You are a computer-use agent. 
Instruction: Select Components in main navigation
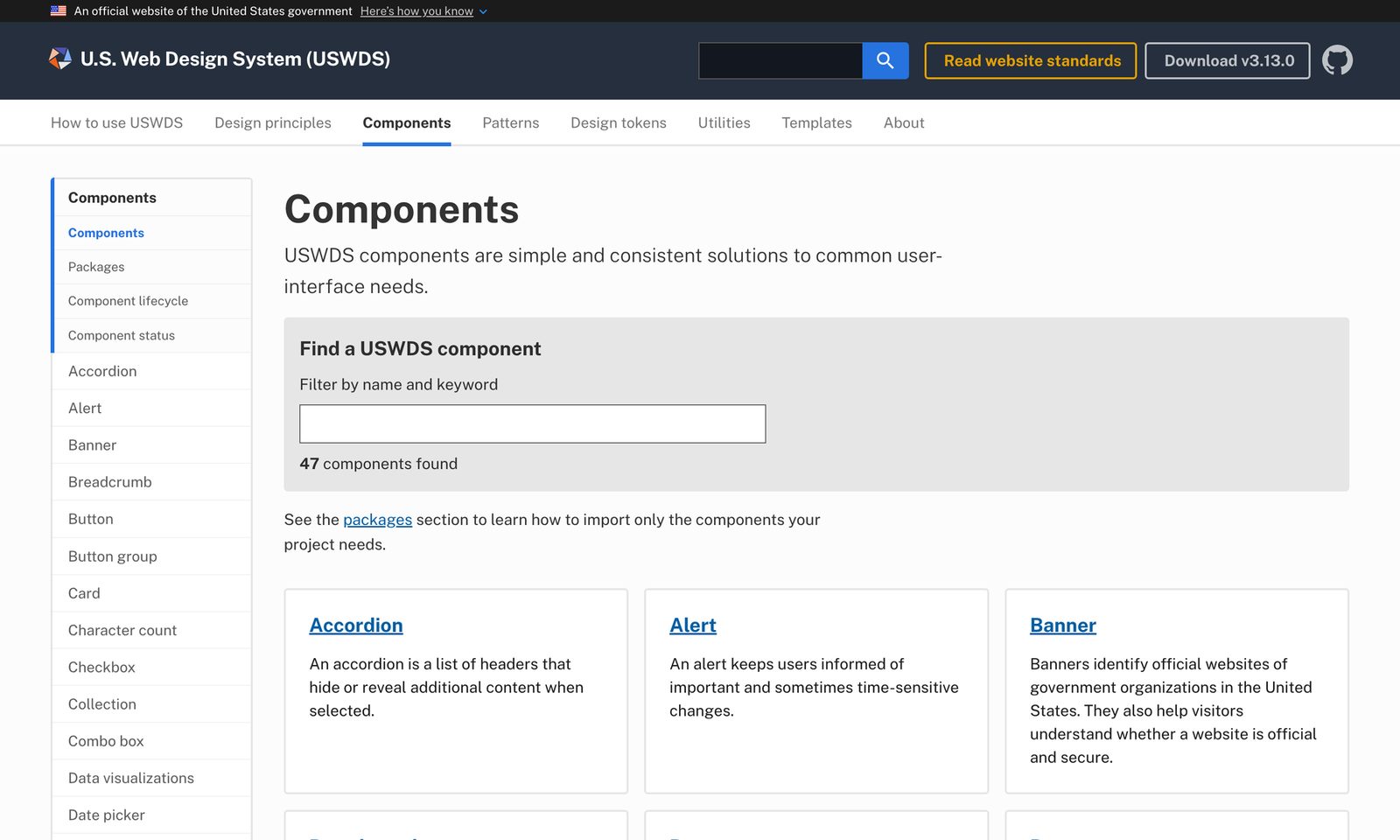pos(407,122)
